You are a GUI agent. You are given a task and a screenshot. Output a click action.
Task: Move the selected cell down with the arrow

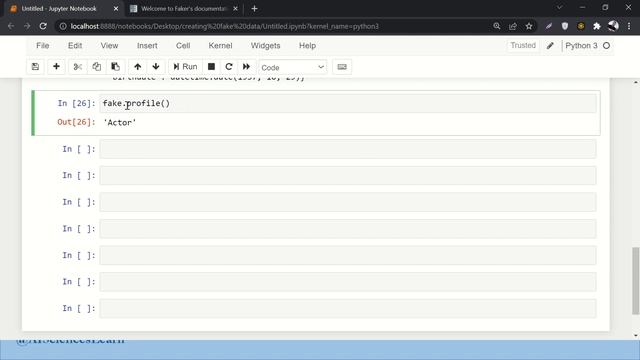tap(156, 67)
